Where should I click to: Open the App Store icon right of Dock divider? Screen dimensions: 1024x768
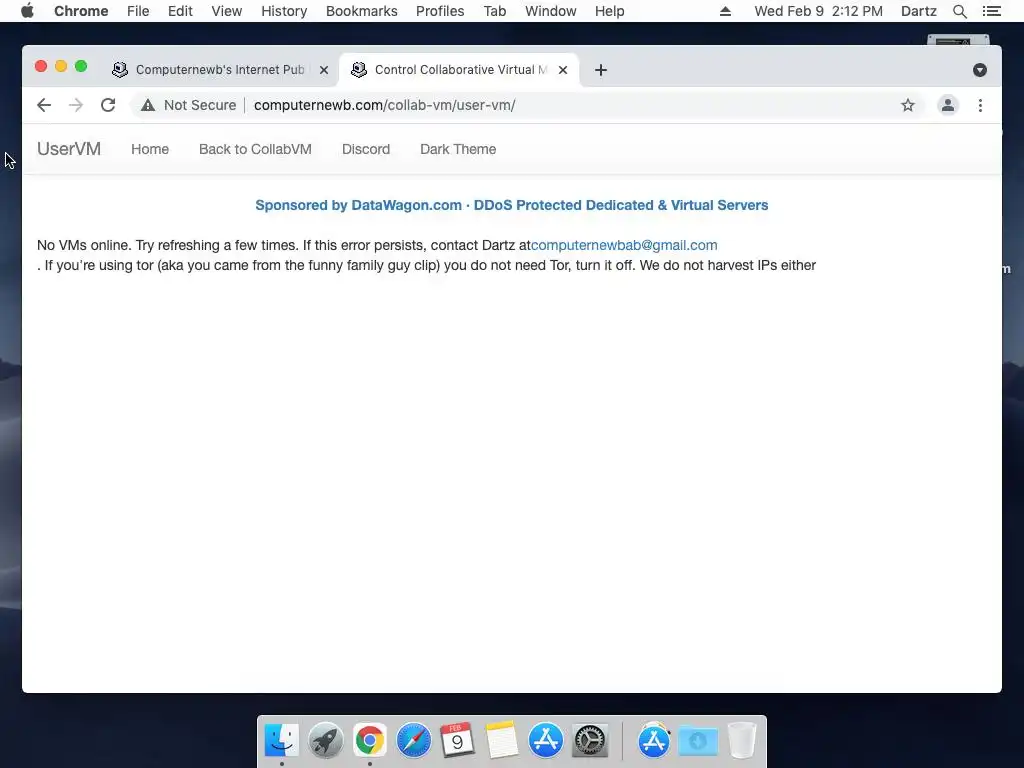[654, 740]
